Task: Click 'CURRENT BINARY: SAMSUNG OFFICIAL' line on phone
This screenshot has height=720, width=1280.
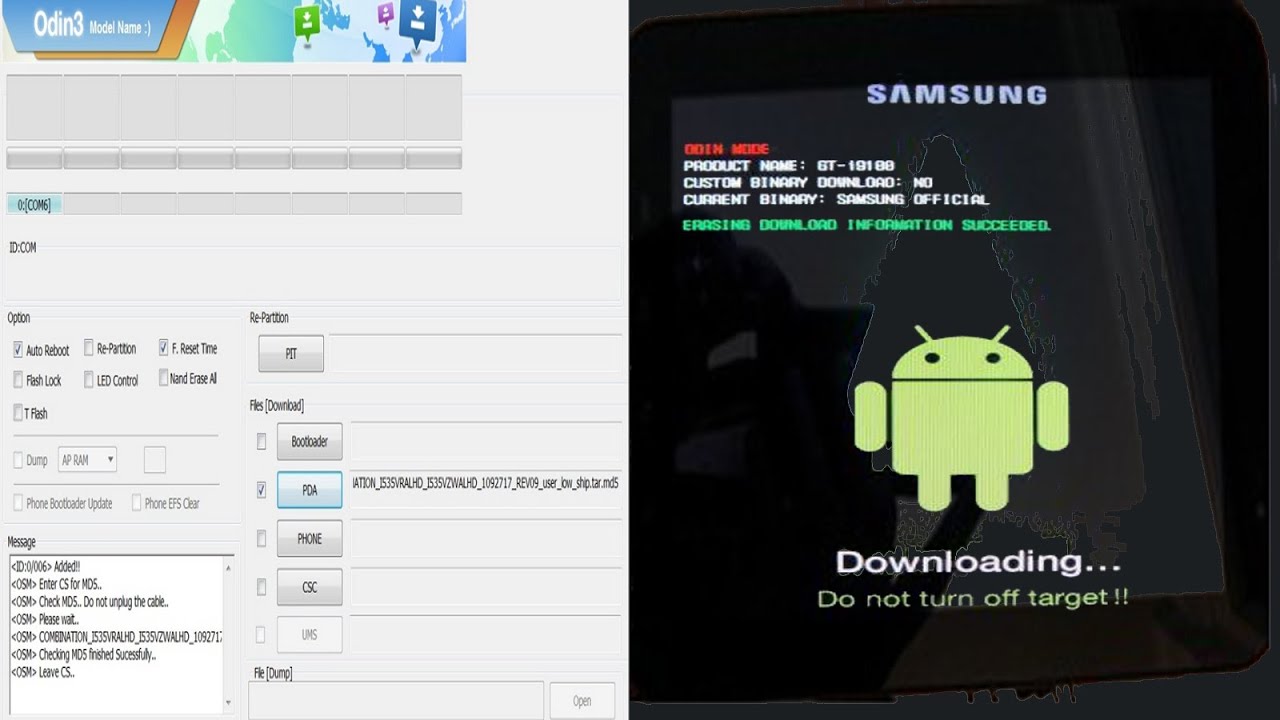Action: (836, 200)
